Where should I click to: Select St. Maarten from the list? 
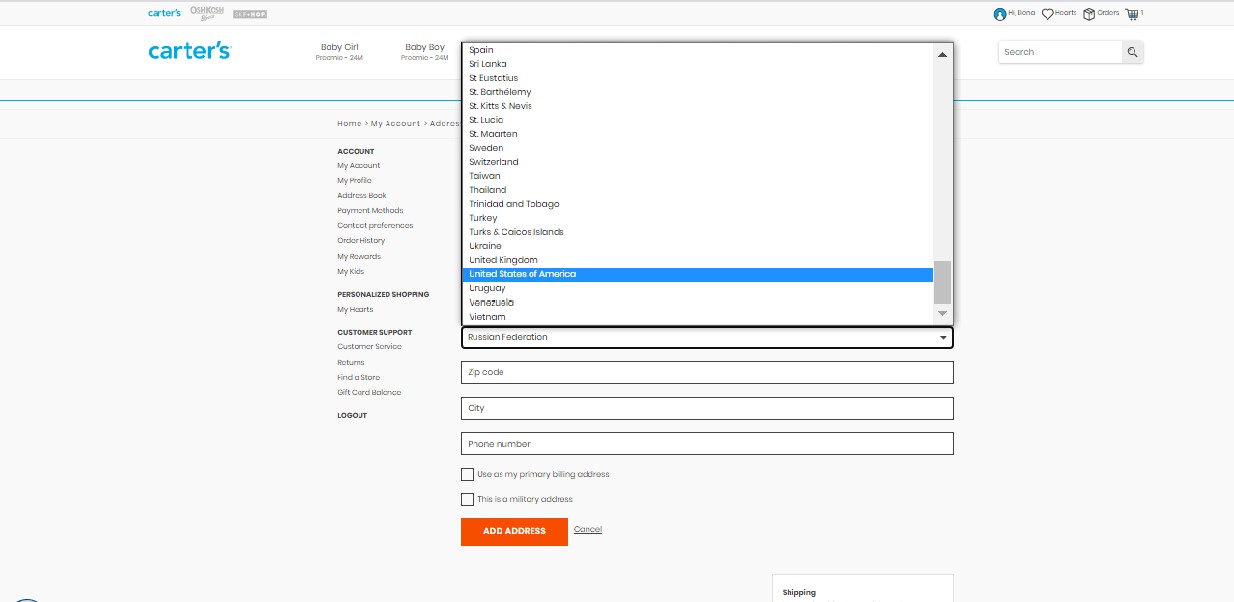pyautogui.click(x=697, y=134)
